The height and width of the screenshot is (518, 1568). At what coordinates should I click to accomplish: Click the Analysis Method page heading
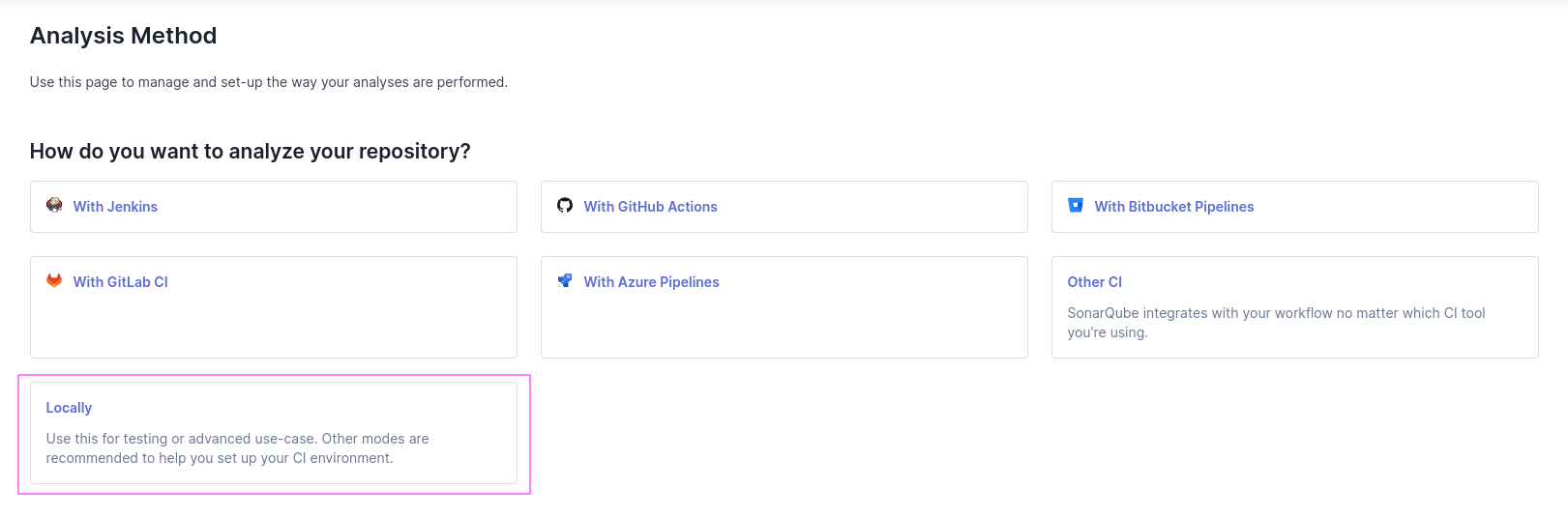coord(123,36)
